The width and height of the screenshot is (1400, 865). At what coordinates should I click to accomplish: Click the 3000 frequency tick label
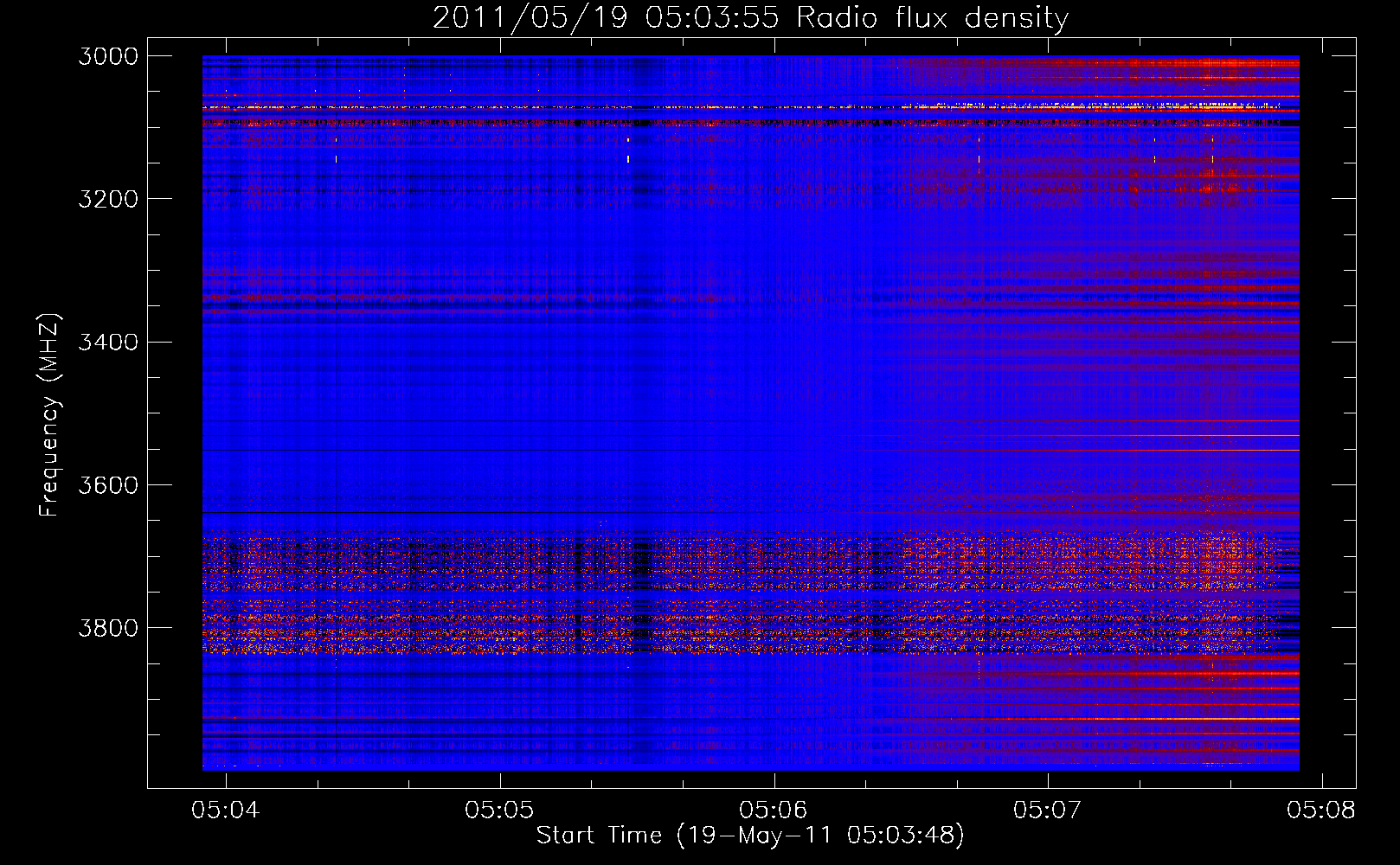(108, 56)
